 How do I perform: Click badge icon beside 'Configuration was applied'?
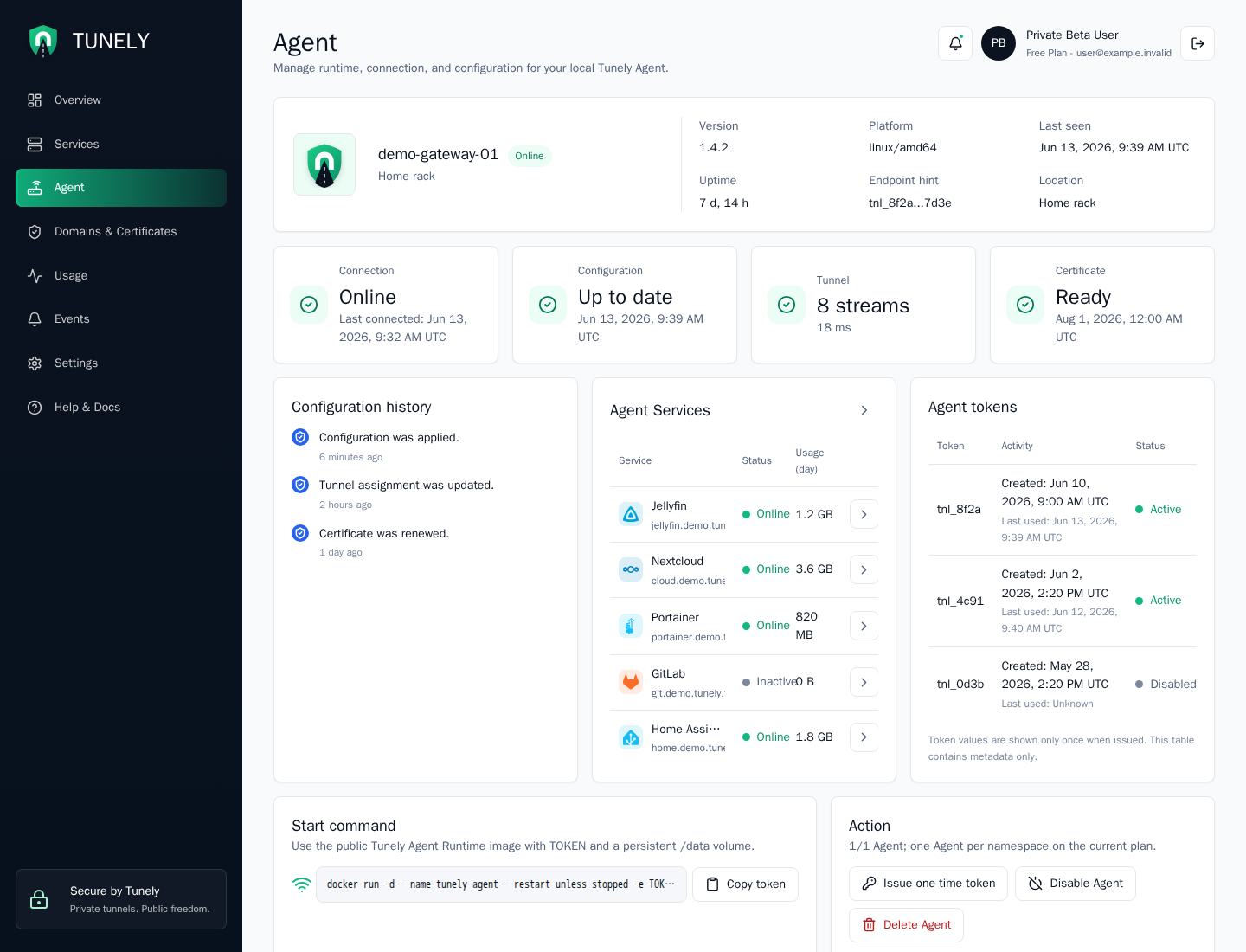point(300,437)
